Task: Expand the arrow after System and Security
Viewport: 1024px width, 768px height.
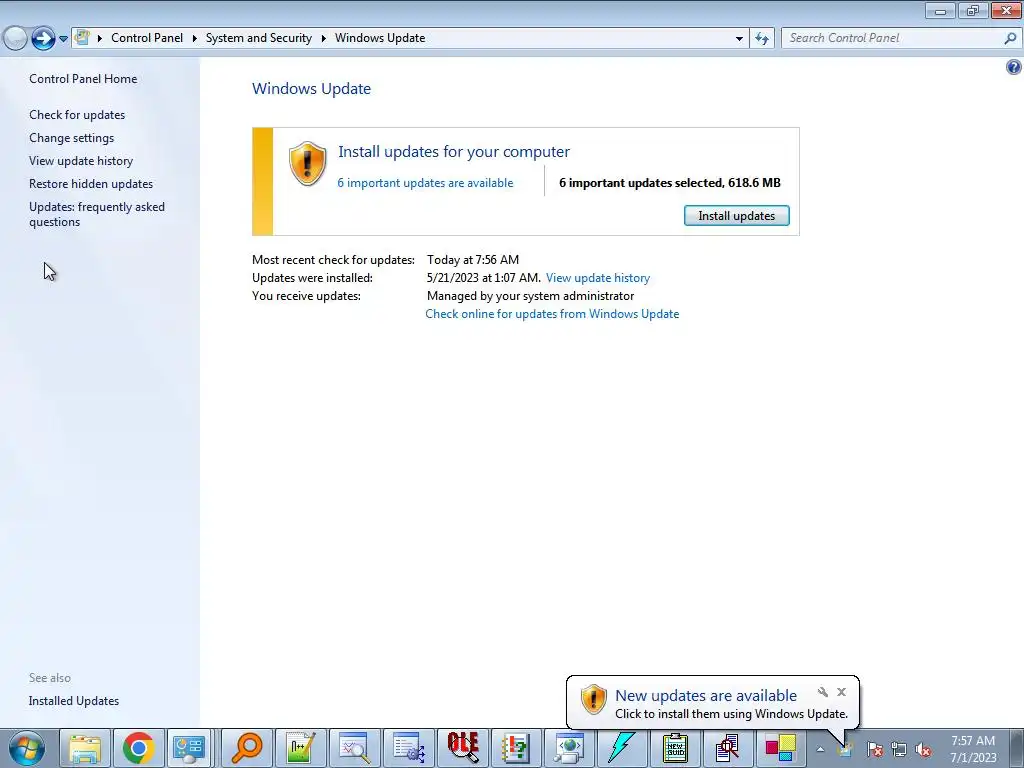Action: tap(323, 38)
